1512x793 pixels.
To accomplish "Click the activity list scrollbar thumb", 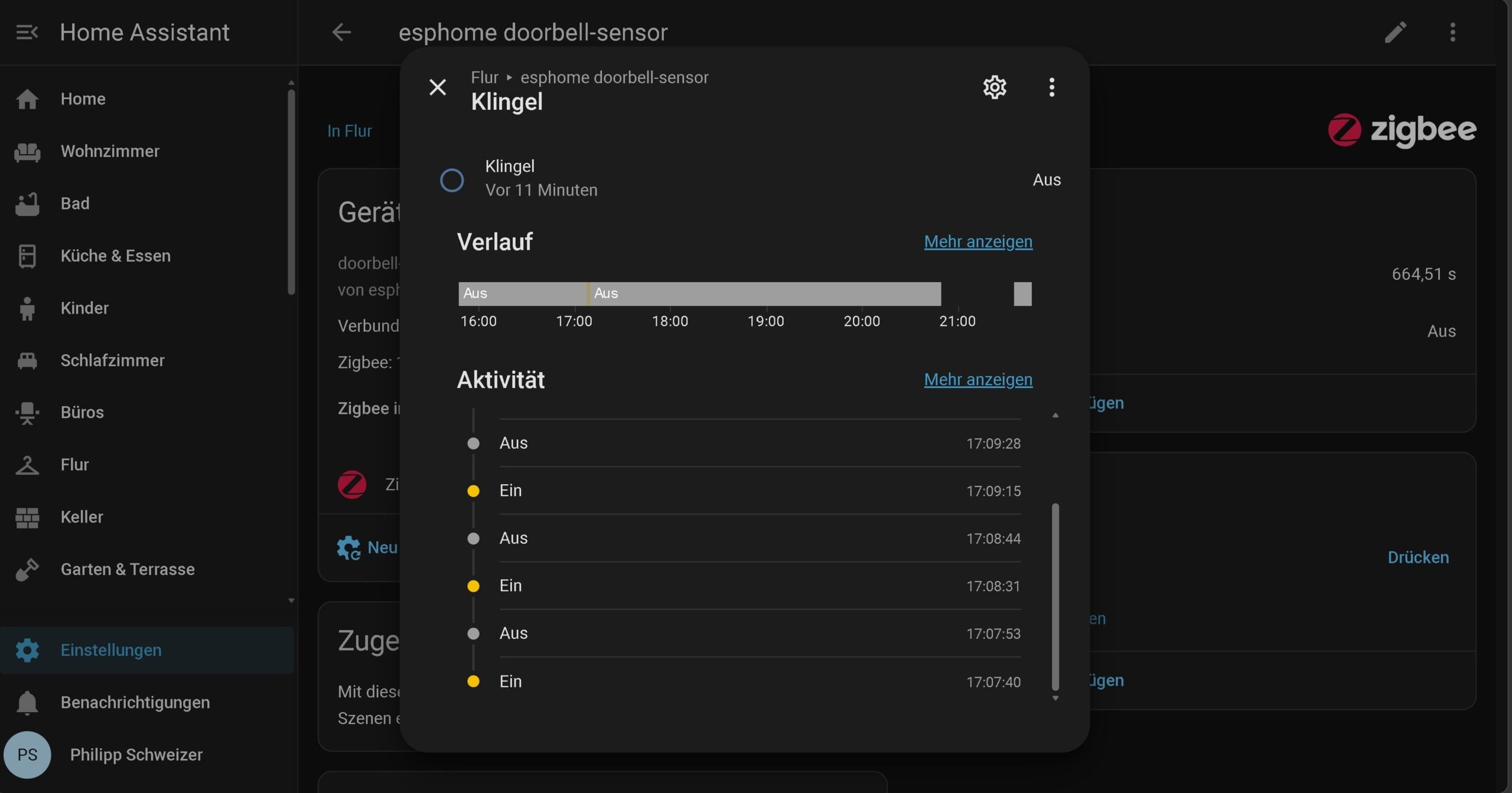I will click(x=1055, y=596).
